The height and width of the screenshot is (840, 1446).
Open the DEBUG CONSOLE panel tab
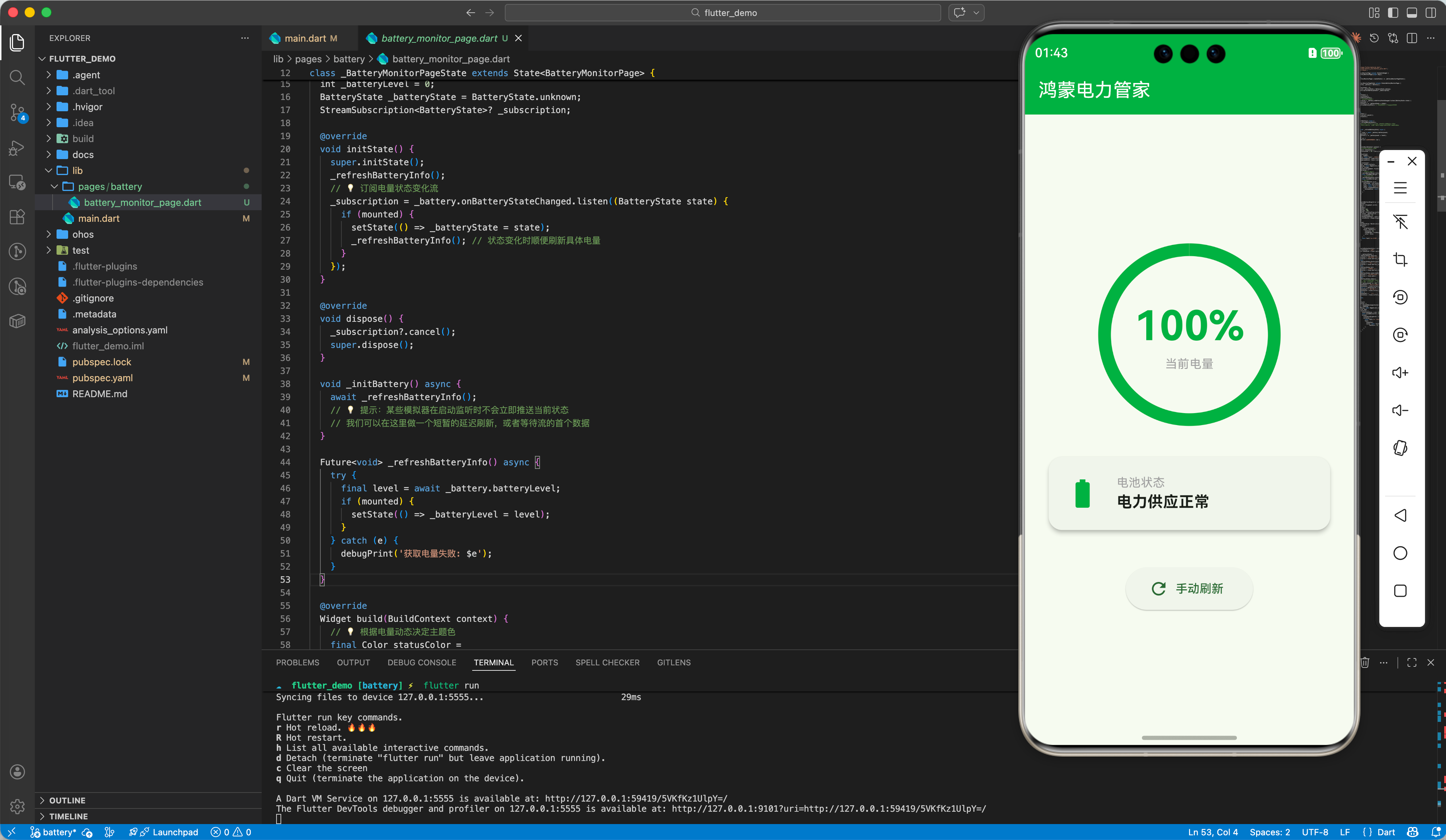pos(422,662)
